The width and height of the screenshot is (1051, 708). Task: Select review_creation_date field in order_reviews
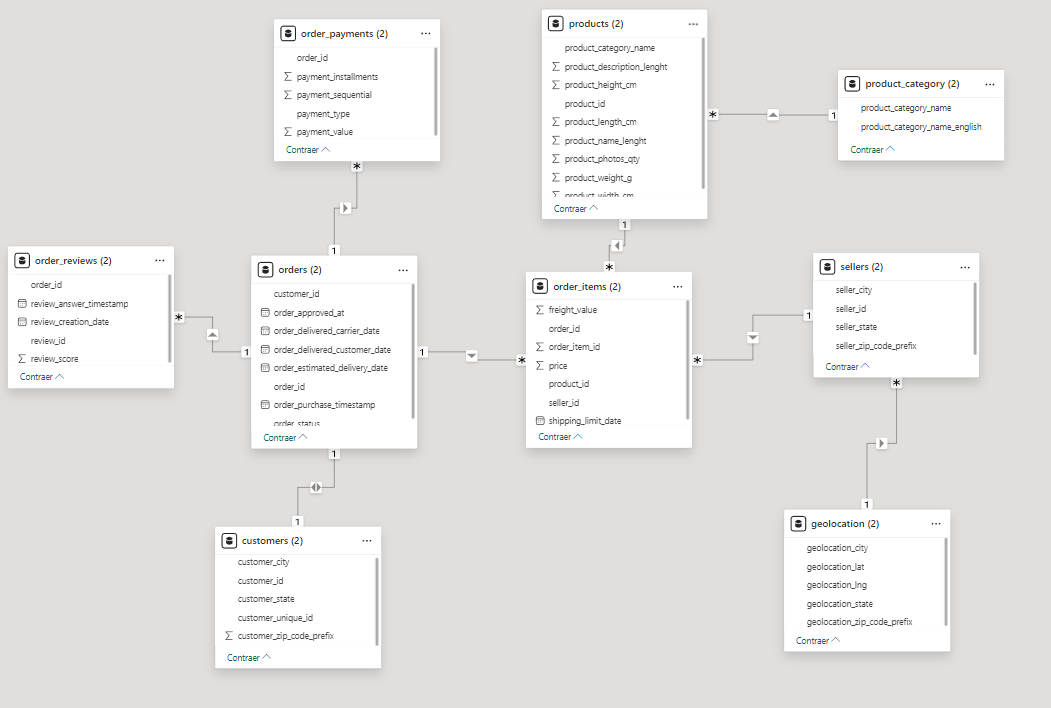(x=70, y=322)
